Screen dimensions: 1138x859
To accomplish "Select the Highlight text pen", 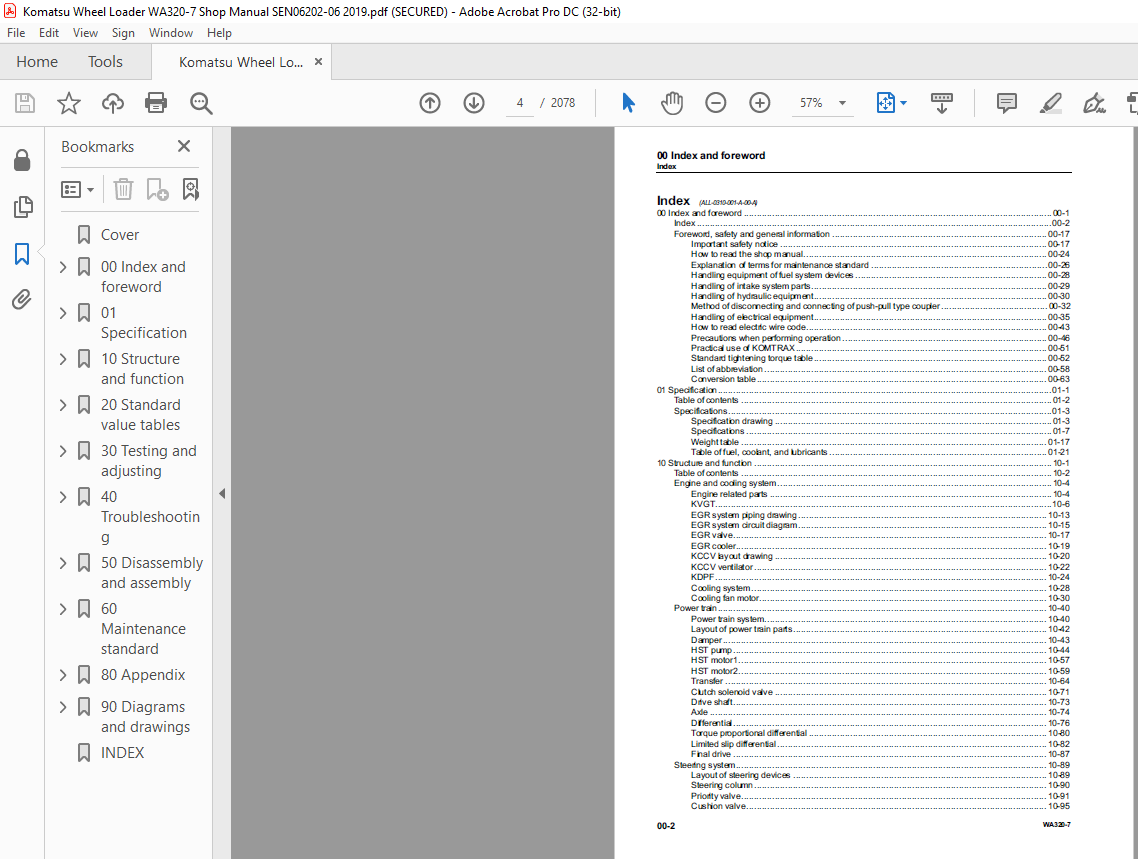I will 1050,103.
